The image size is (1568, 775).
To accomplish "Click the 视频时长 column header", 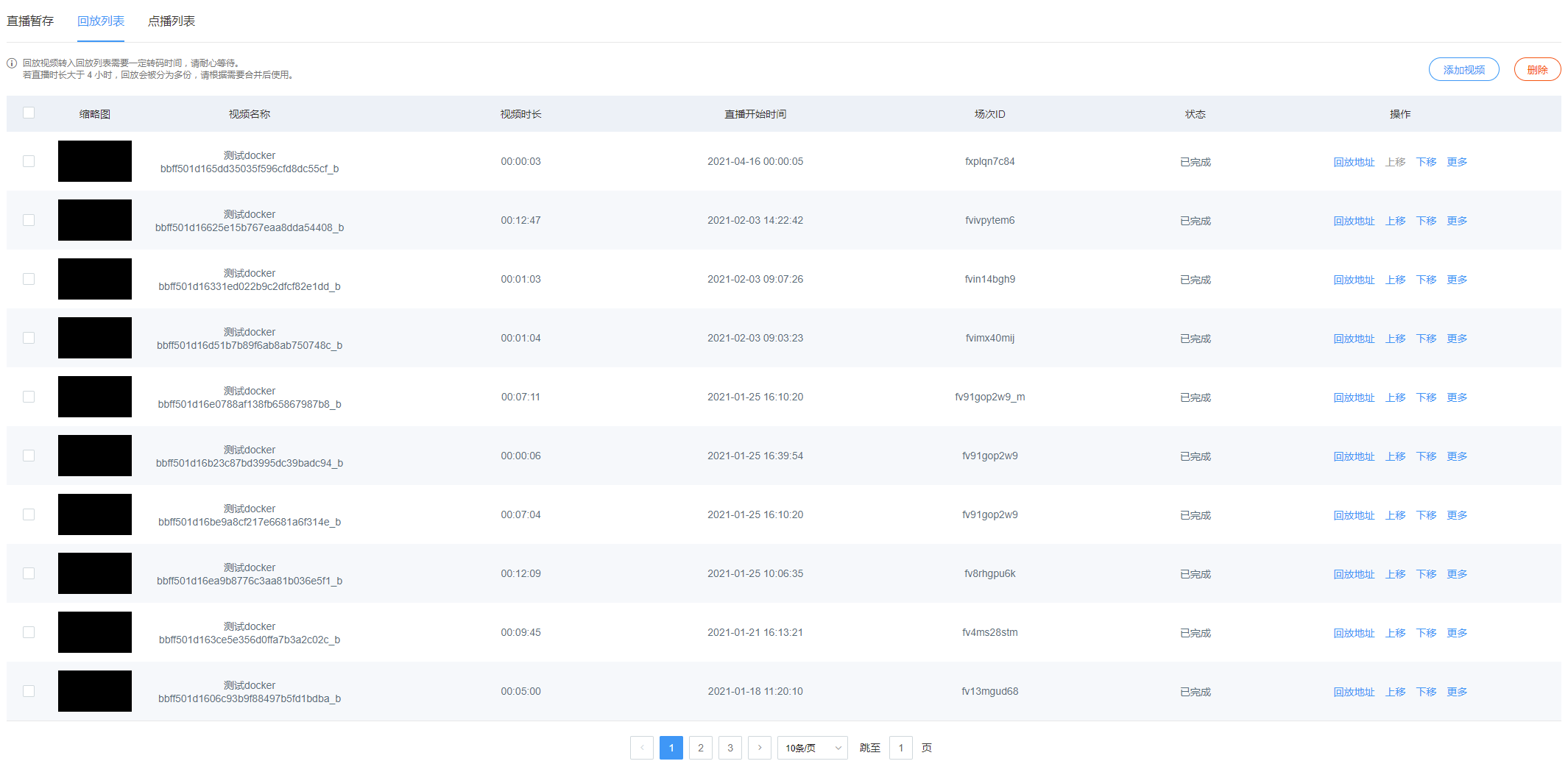I will tap(520, 114).
